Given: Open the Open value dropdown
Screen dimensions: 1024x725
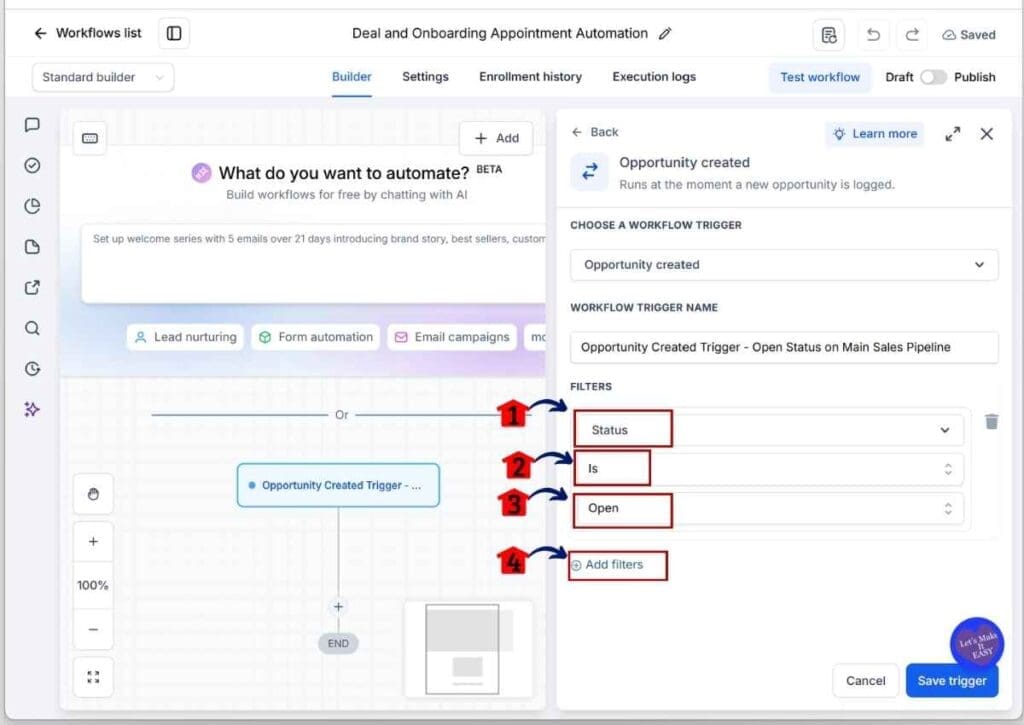Looking at the screenshot, I should (769, 508).
